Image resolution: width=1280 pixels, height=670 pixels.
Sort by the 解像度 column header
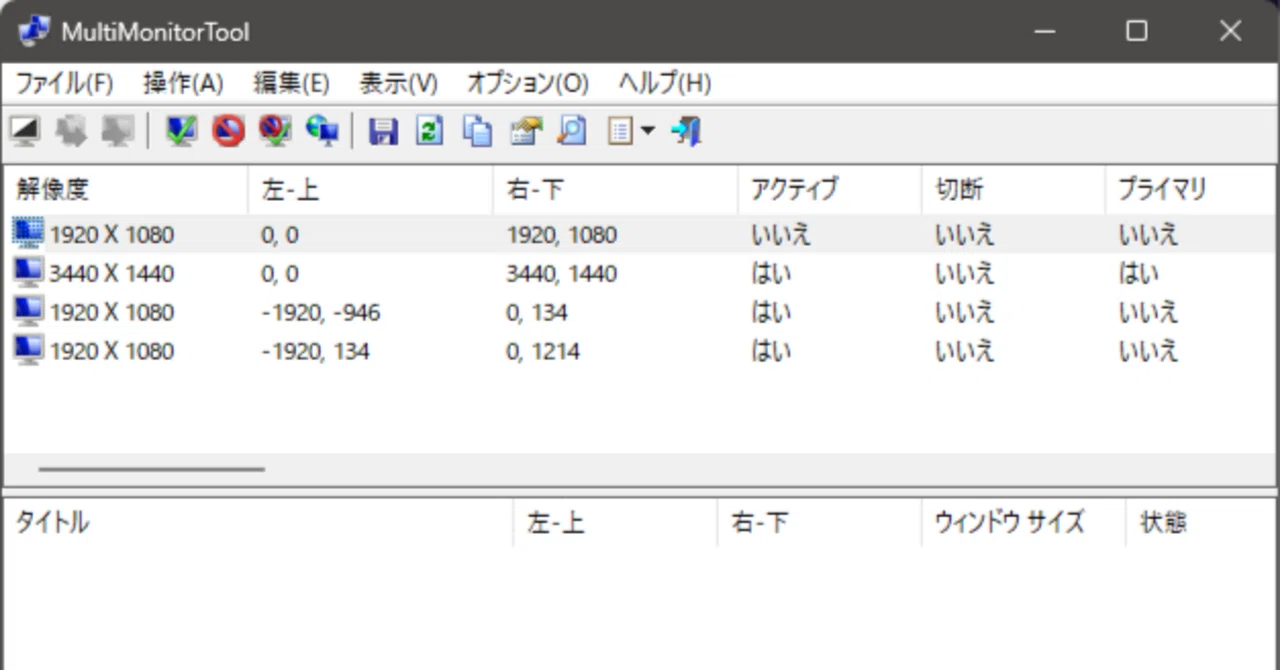(x=125, y=189)
